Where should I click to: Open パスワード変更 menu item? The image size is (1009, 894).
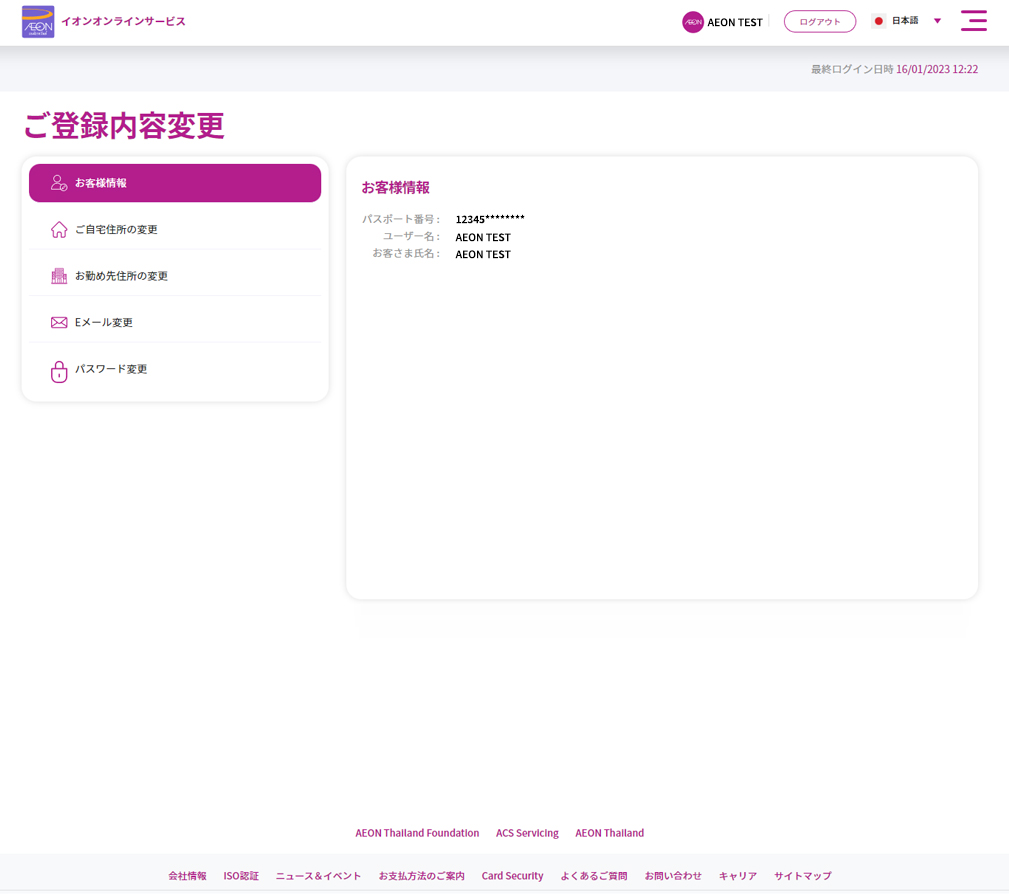coord(175,369)
